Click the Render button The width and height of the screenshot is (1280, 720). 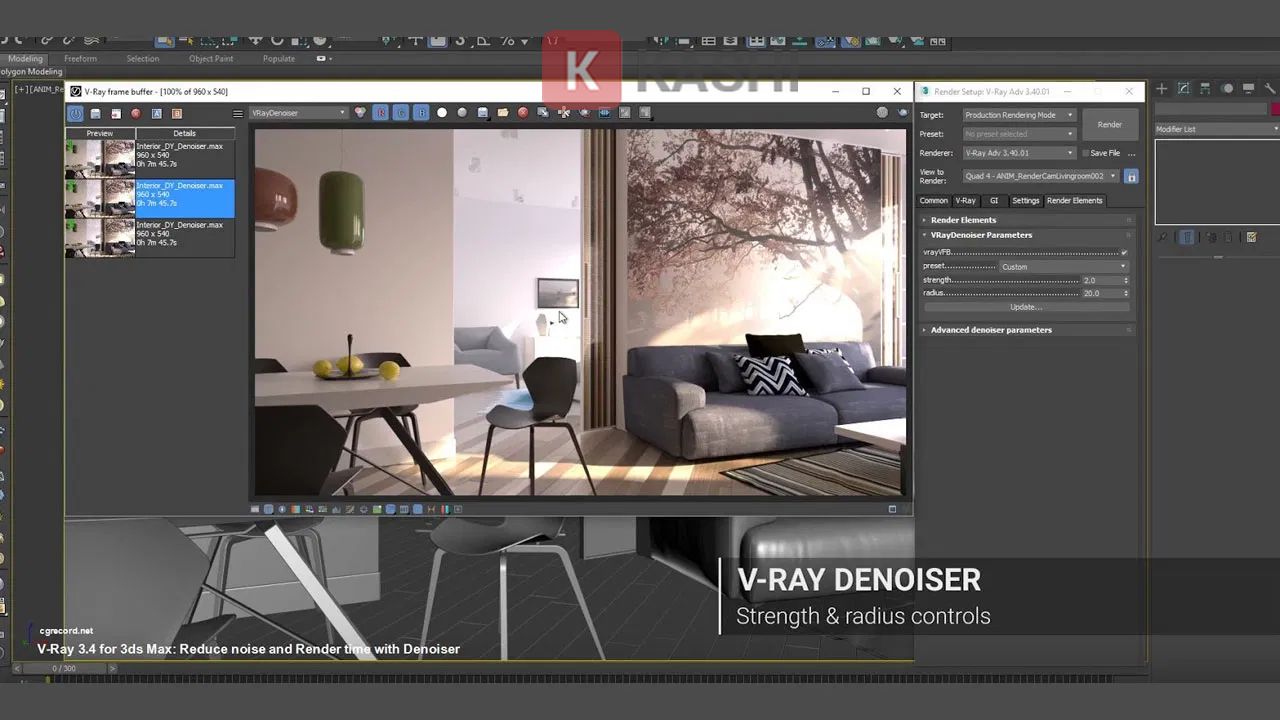click(1110, 124)
